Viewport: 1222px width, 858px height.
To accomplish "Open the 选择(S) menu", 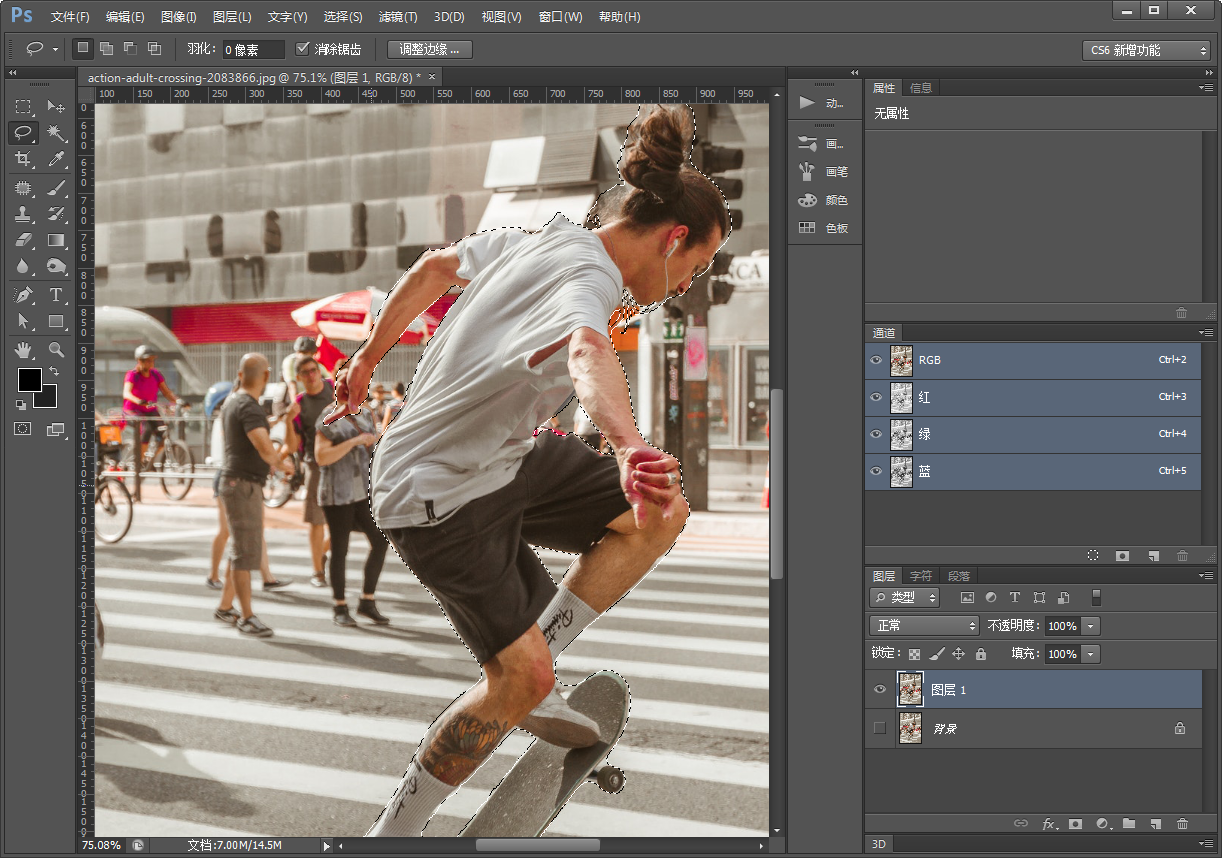I will point(343,17).
